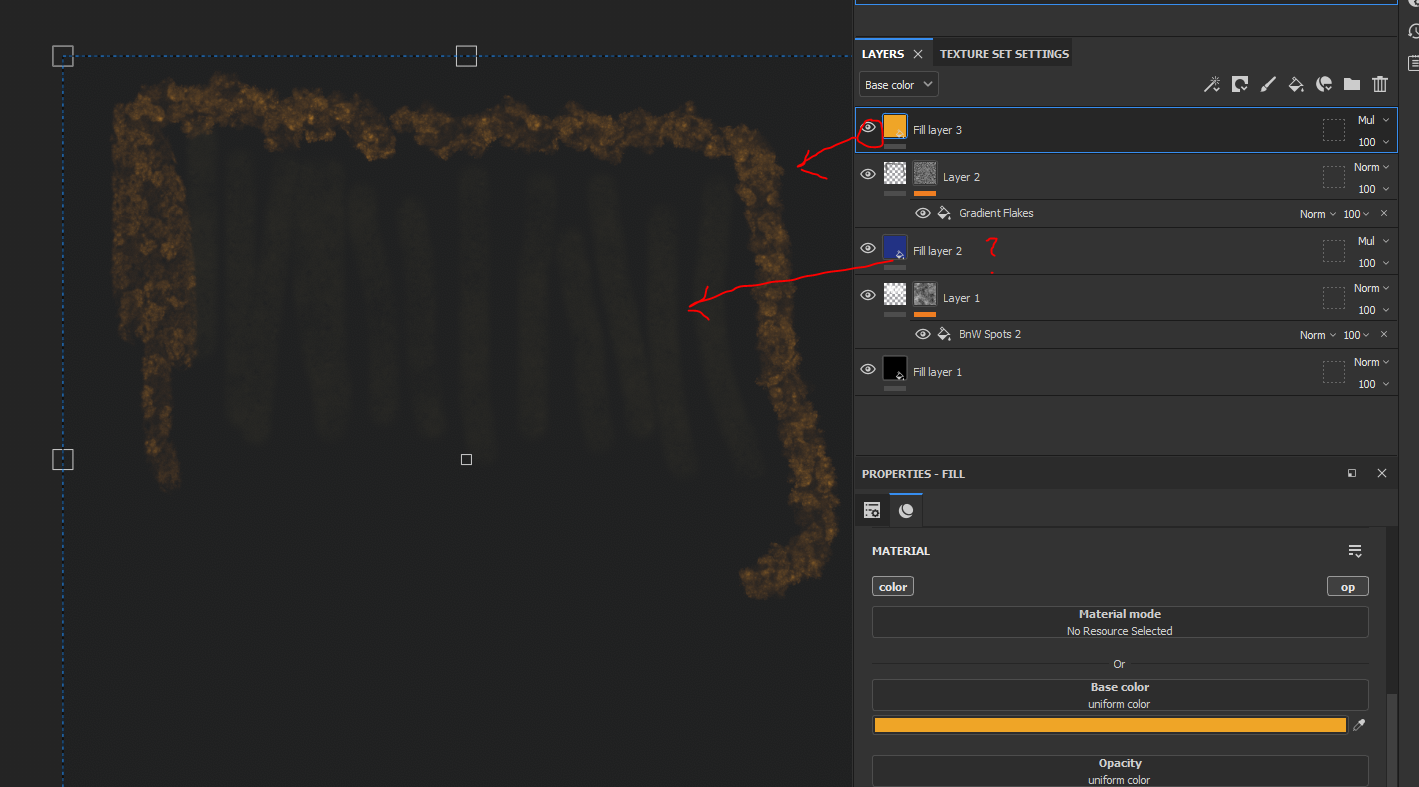Toggle visibility of the Gradient Flakes effect
This screenshot has width=1419, height=787.
[x=923, y=213]
